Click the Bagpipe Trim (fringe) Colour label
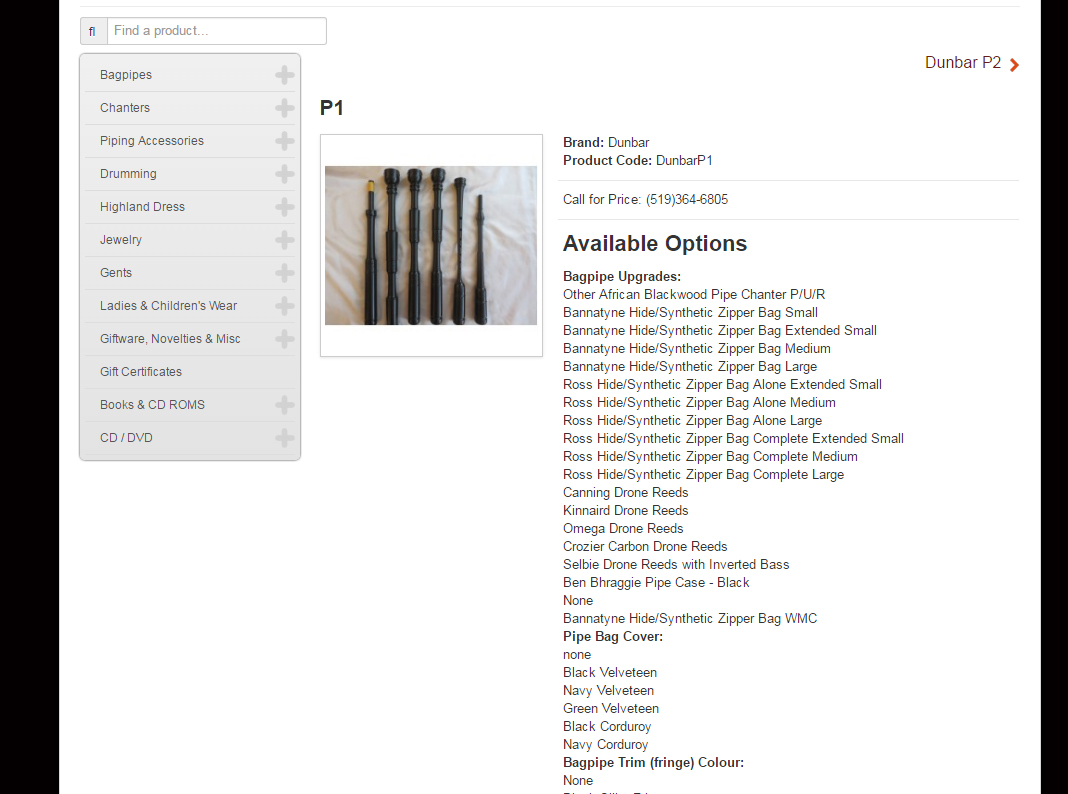 tap(654, 763)
